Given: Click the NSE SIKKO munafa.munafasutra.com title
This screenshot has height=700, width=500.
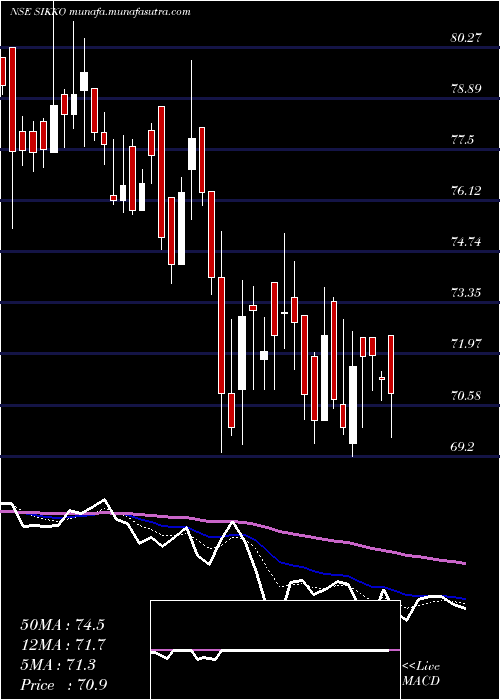Looking at the screenshot, I should 101,12.
